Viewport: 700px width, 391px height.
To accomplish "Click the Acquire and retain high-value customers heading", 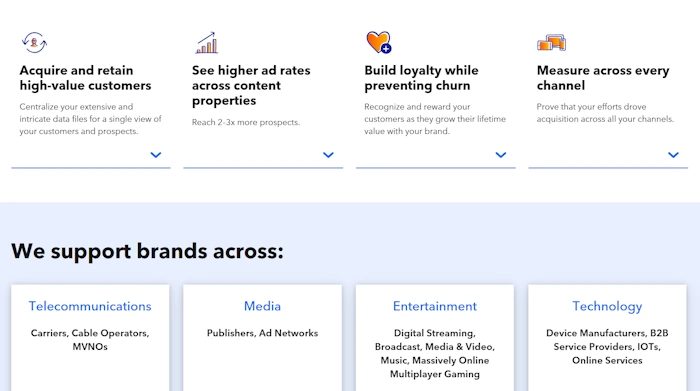I will tap(85, 78).
